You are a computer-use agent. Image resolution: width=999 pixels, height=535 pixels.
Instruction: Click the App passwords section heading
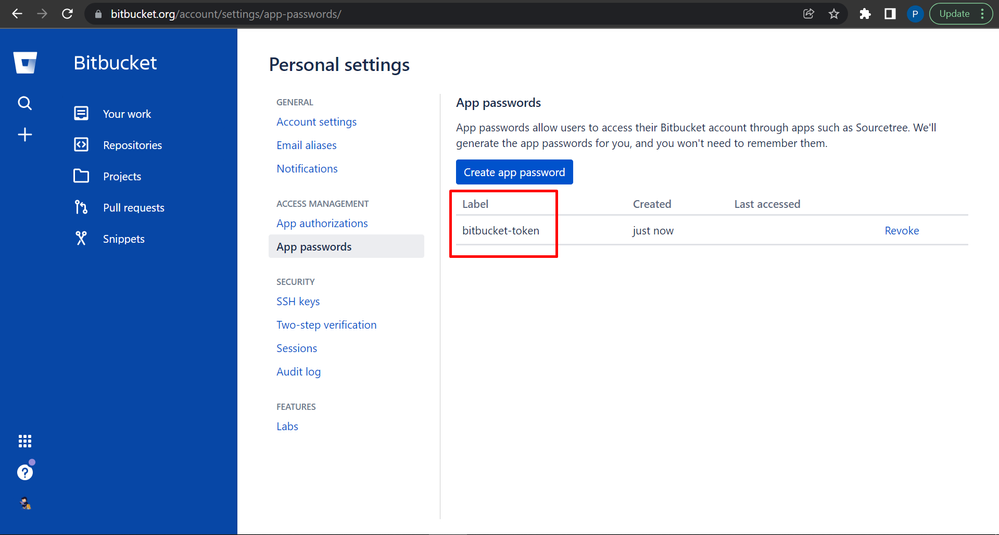tap(498, 103)
